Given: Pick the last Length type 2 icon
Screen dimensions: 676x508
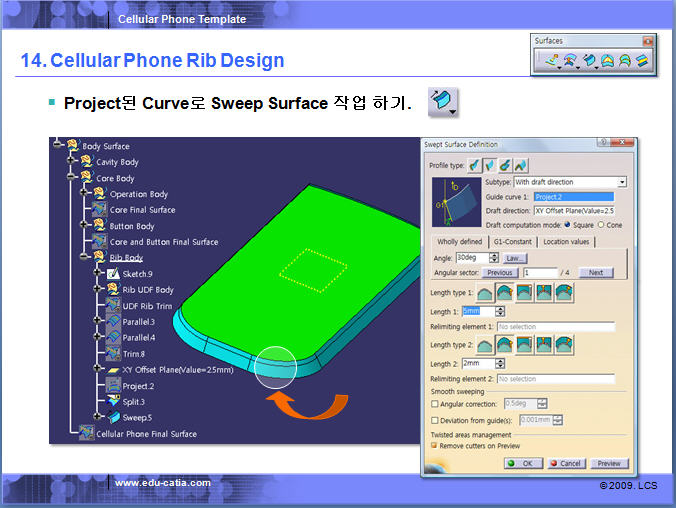Looking at the screenshot, I should coord(565,345).
